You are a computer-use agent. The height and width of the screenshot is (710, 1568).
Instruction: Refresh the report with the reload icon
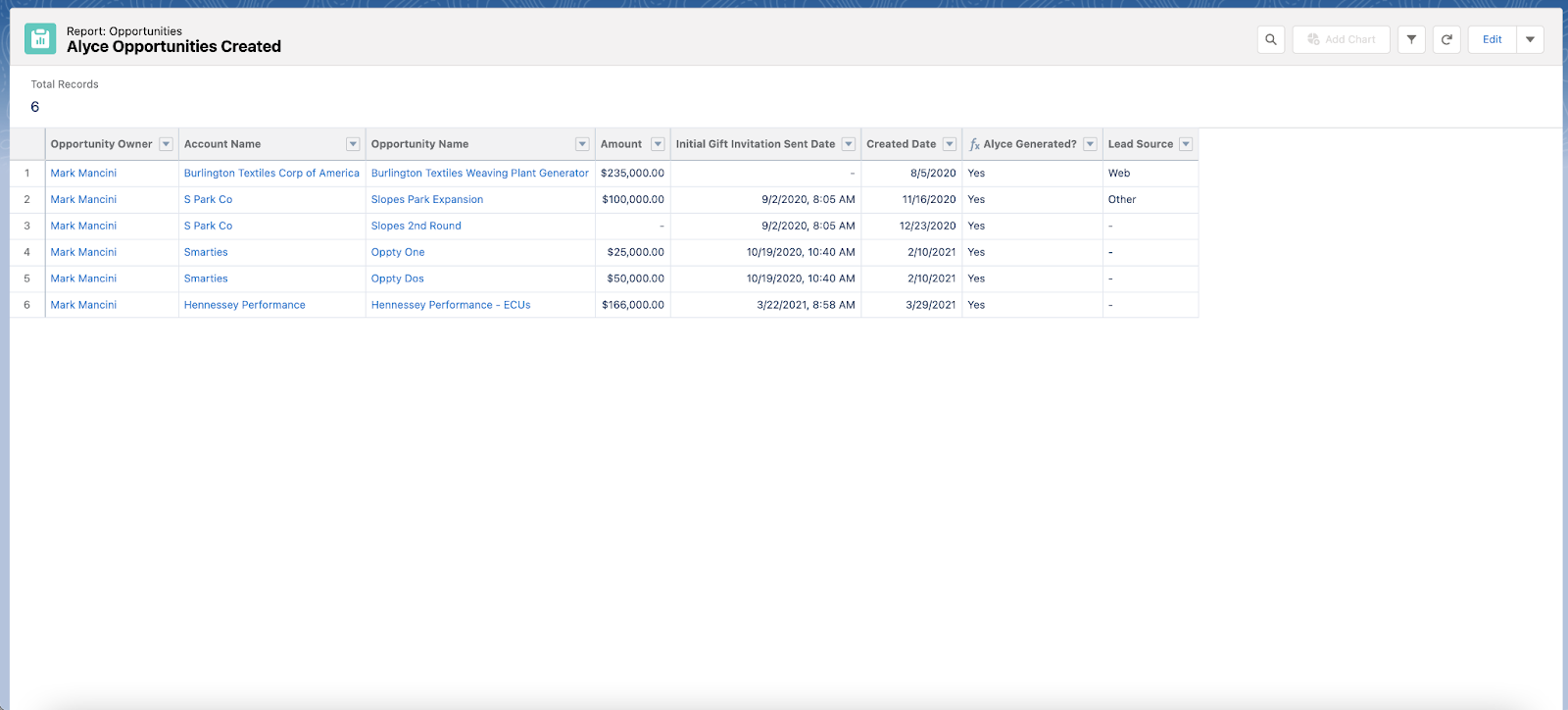(x=1446, y=39)
